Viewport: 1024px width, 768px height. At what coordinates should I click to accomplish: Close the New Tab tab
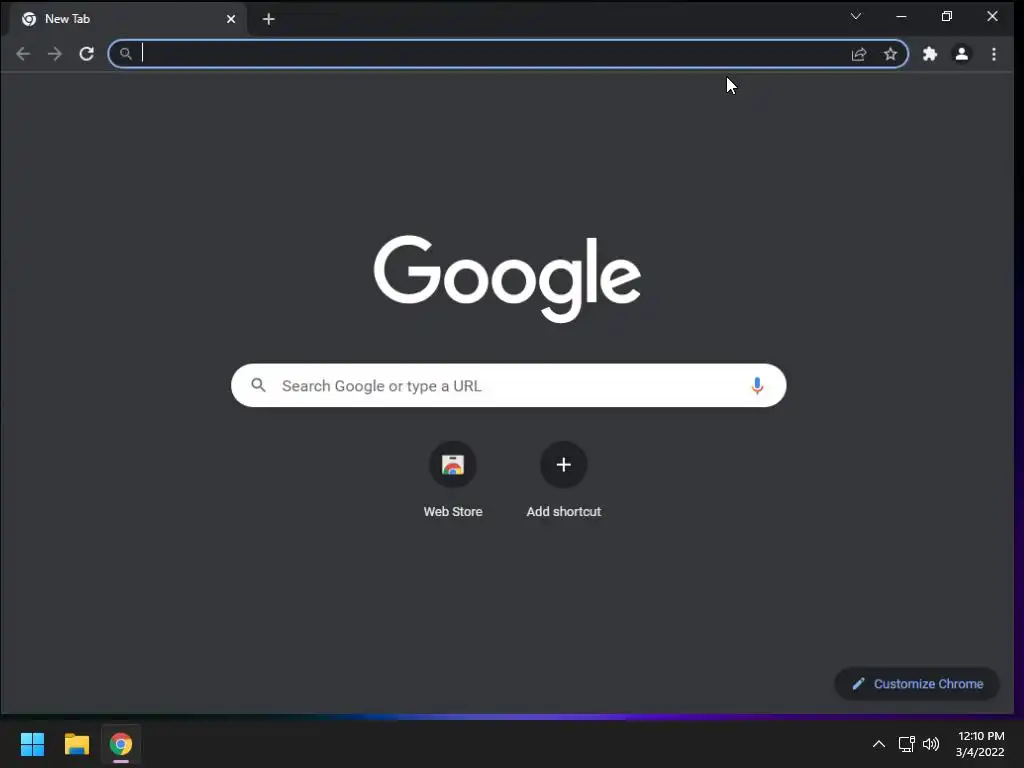point(231,19)
